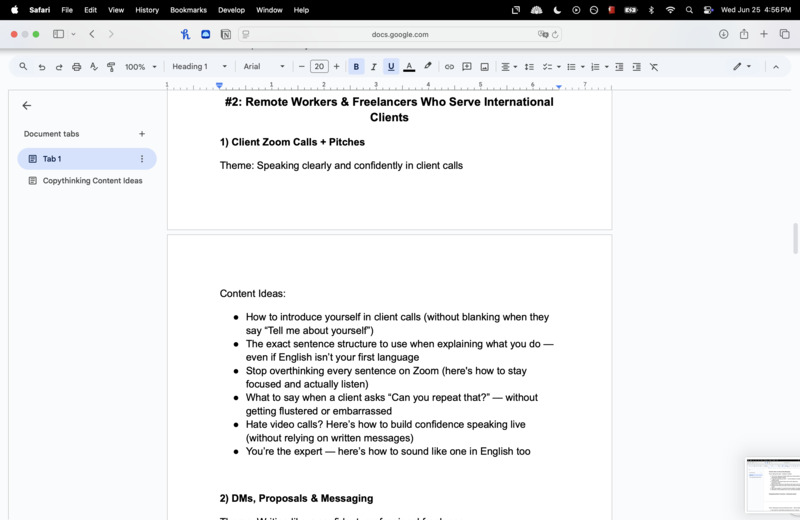Insert a link

449,67
